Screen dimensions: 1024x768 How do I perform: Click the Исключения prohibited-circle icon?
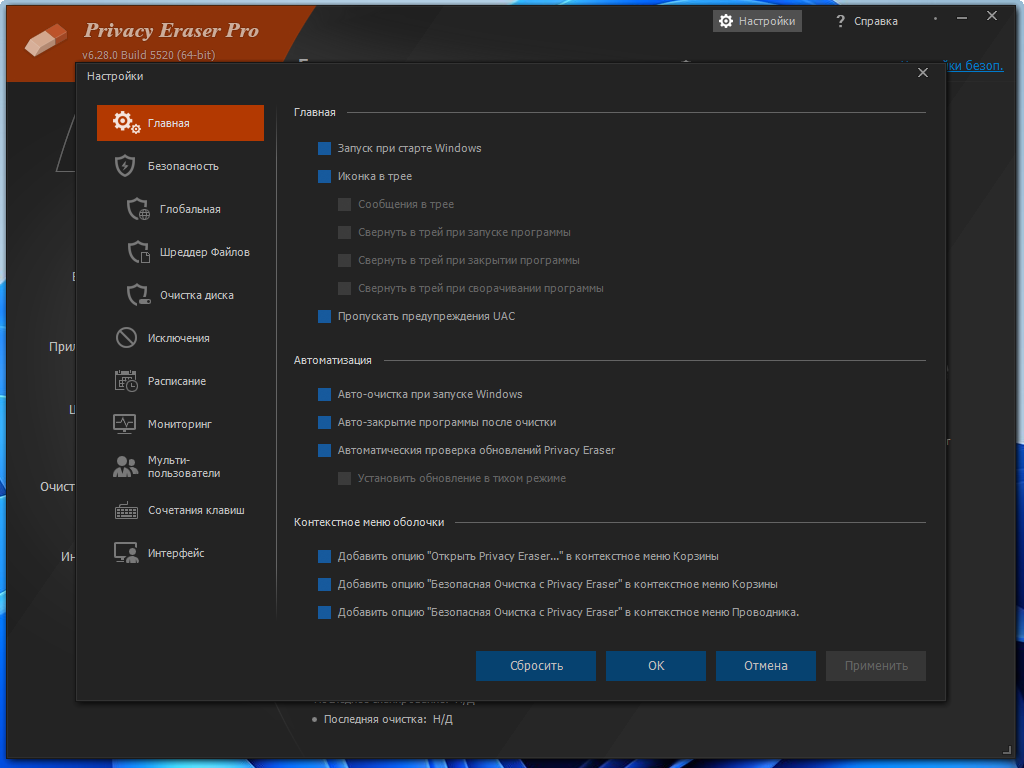tap(126, 338)
